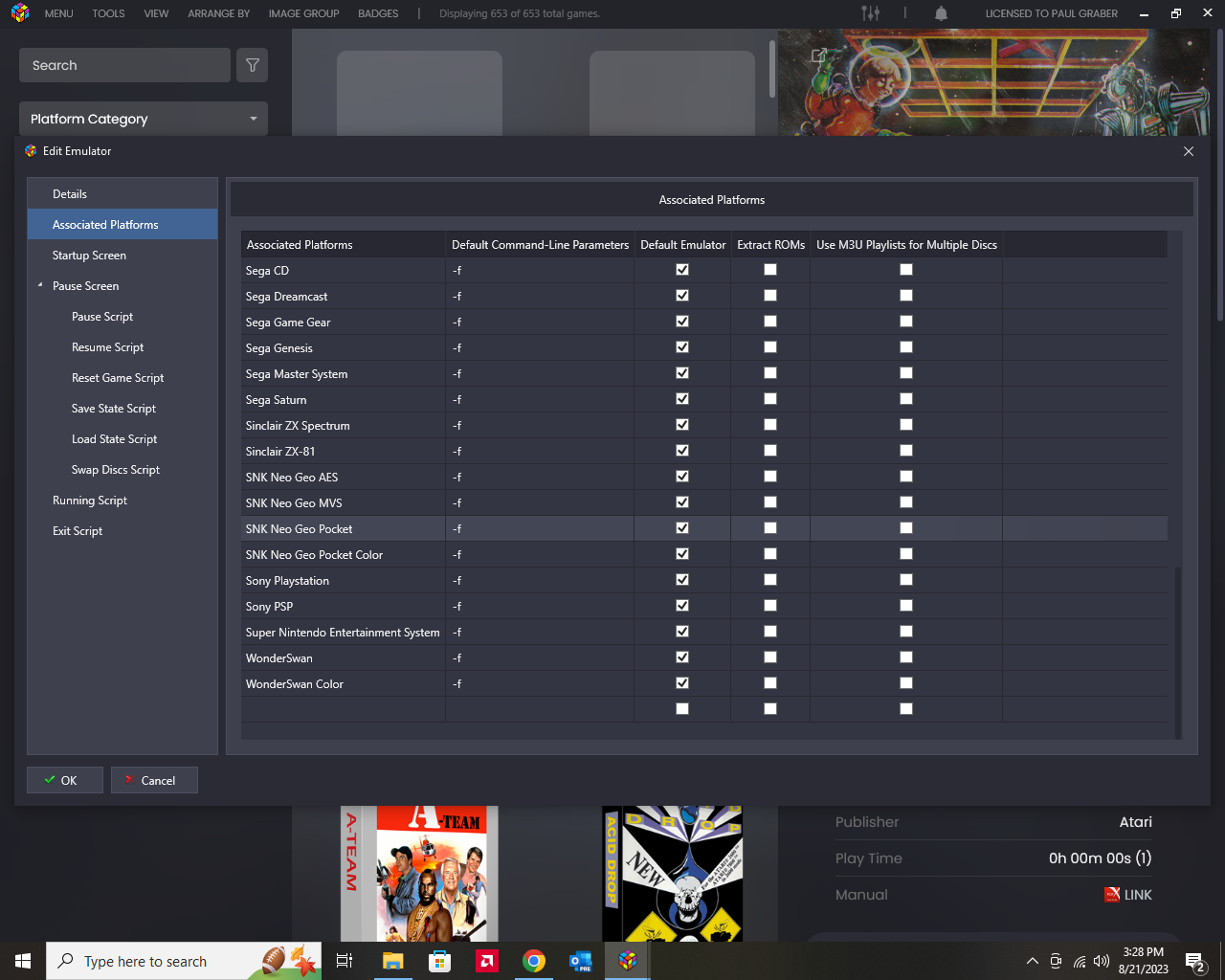Collapse the Pause Screen tree node
The image size is (1225, 980).
tap(40, 285)
